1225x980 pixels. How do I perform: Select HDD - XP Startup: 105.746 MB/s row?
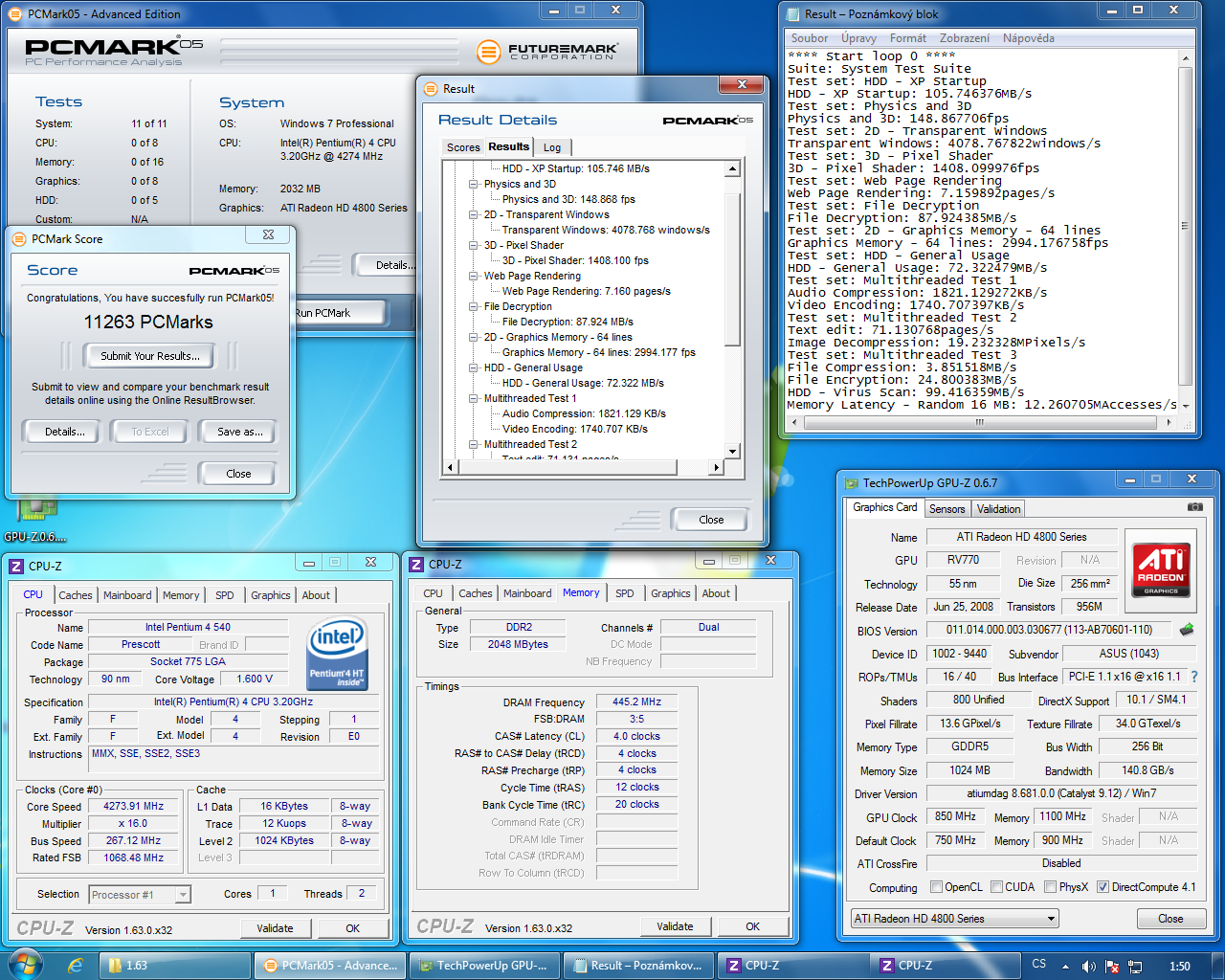(x=575, y=168)
